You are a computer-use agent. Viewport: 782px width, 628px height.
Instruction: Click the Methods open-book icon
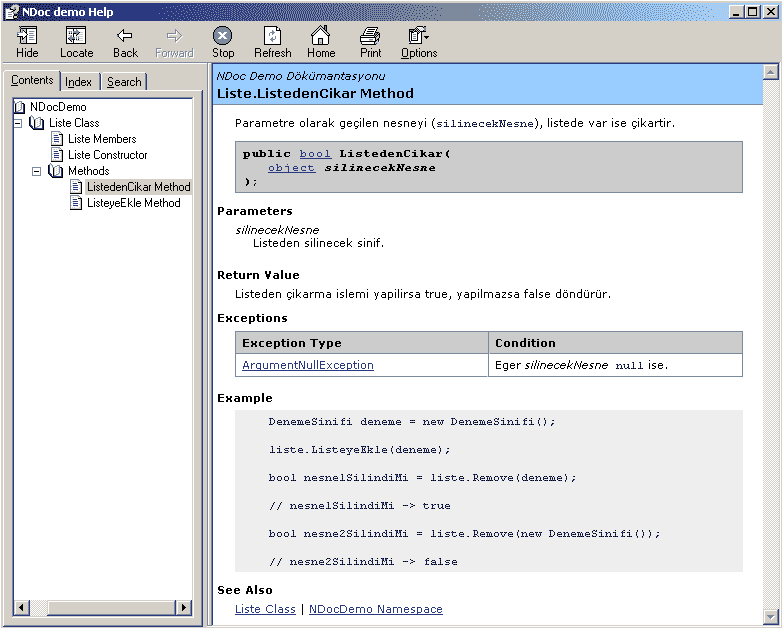55,171
